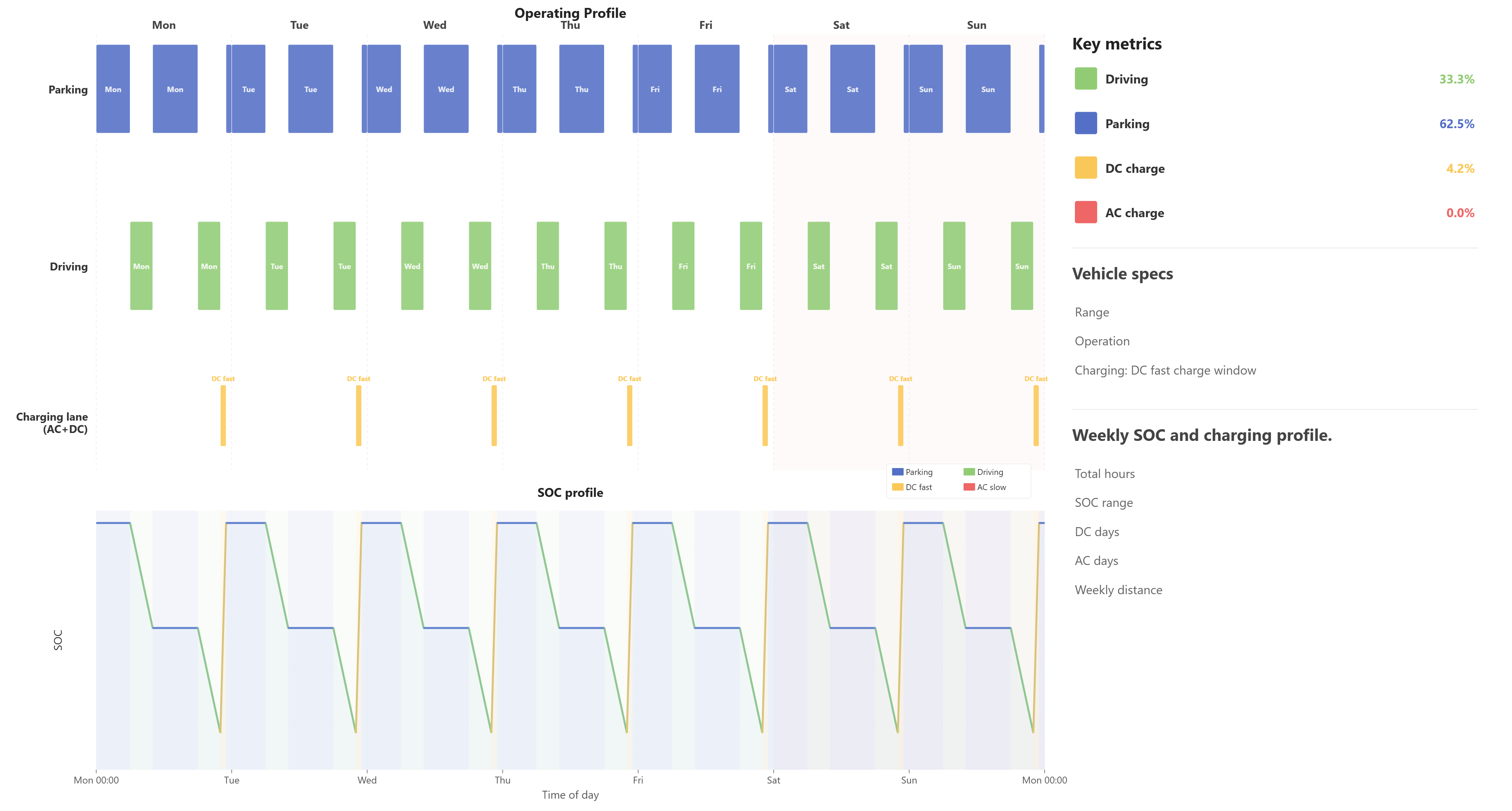Click the Operation spec row

click(1102, 341)
